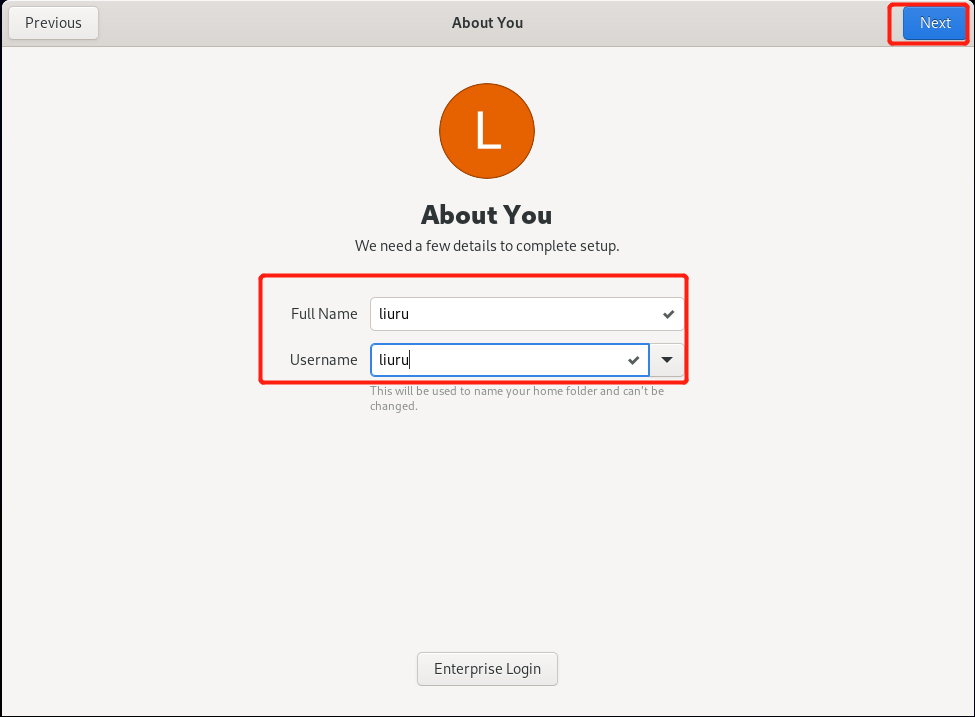Expand the Username suggestions dropdown arrow
975x717 pixels.
(x=667, y=360)
